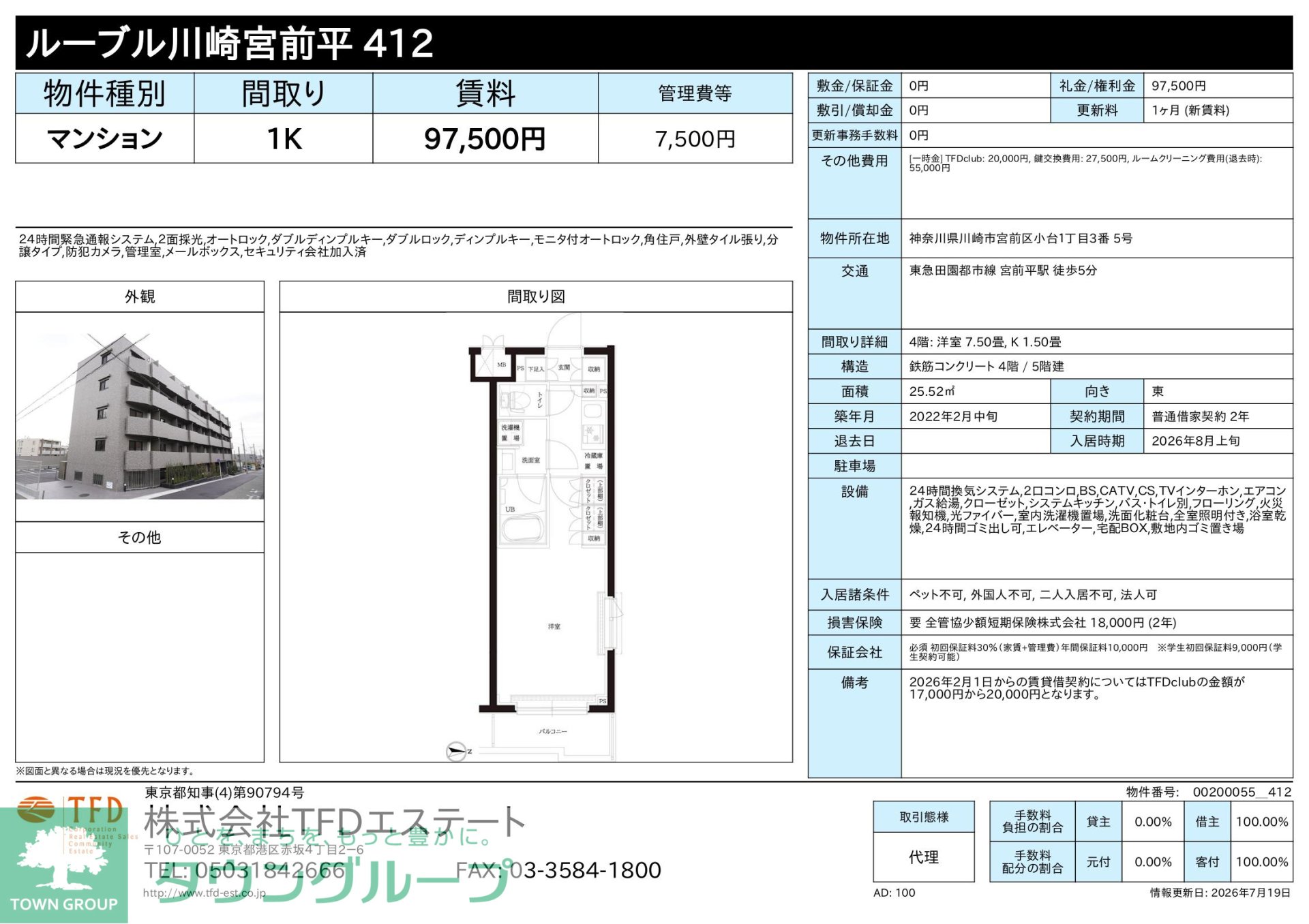Click the 入居時期 value 2026年8月上旬
This screenshot has height=924, width=1309.
point(1196,441)
